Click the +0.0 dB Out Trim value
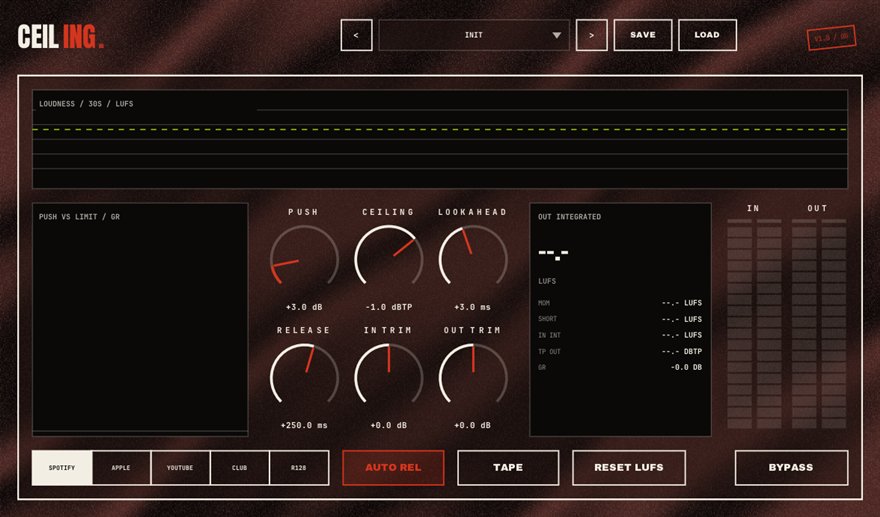The height and width of the screenshot is (517, 880). click(473, 426)
